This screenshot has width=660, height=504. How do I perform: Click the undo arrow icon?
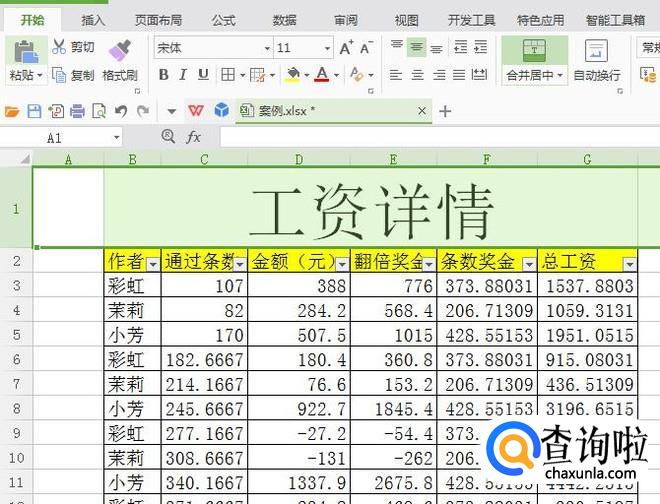tap(121, 111)
